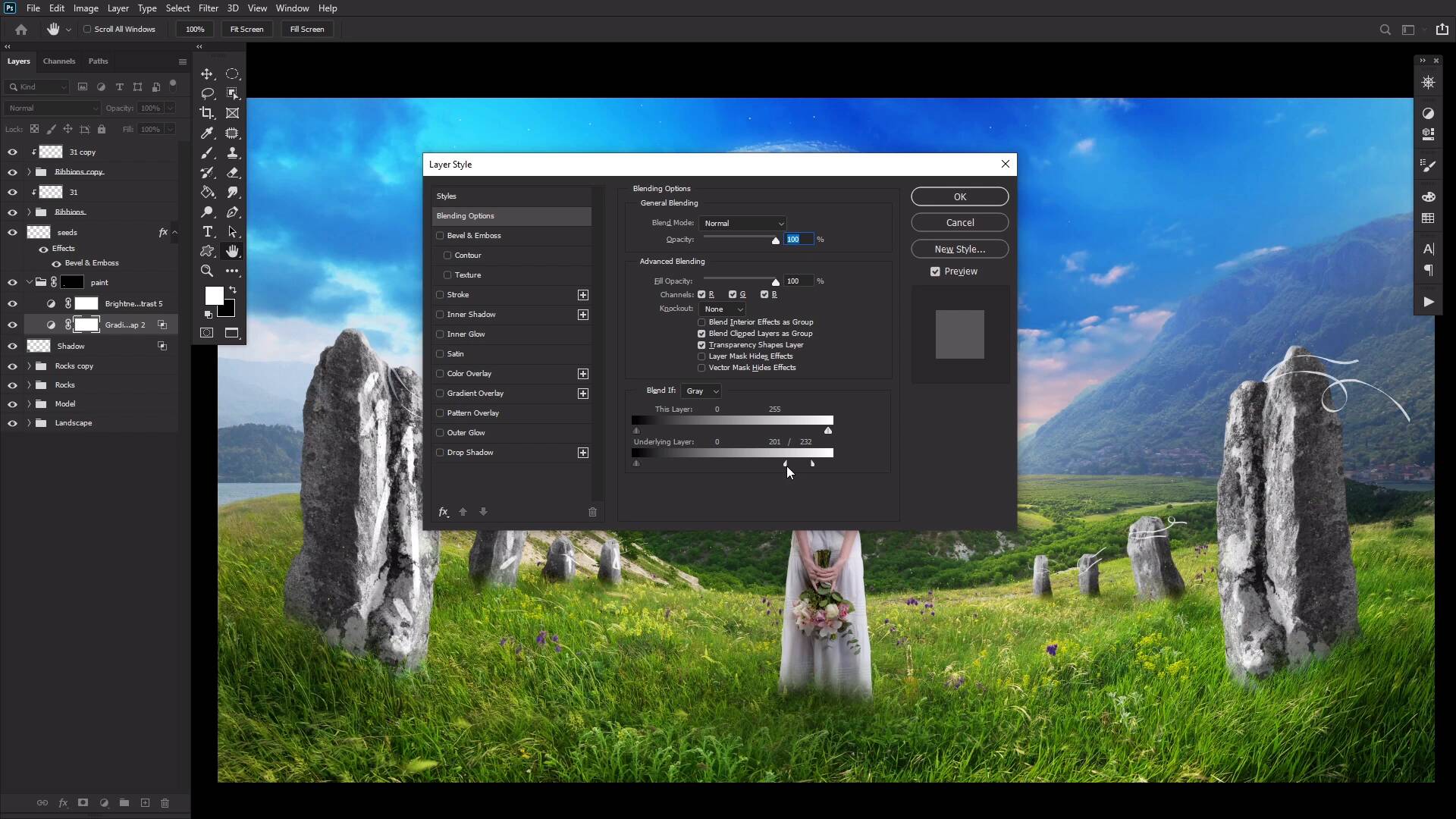This screenshot has height=819, width=1456.
Task: Select the Horizontal Type tool
Action: click(x=207, y=232)
